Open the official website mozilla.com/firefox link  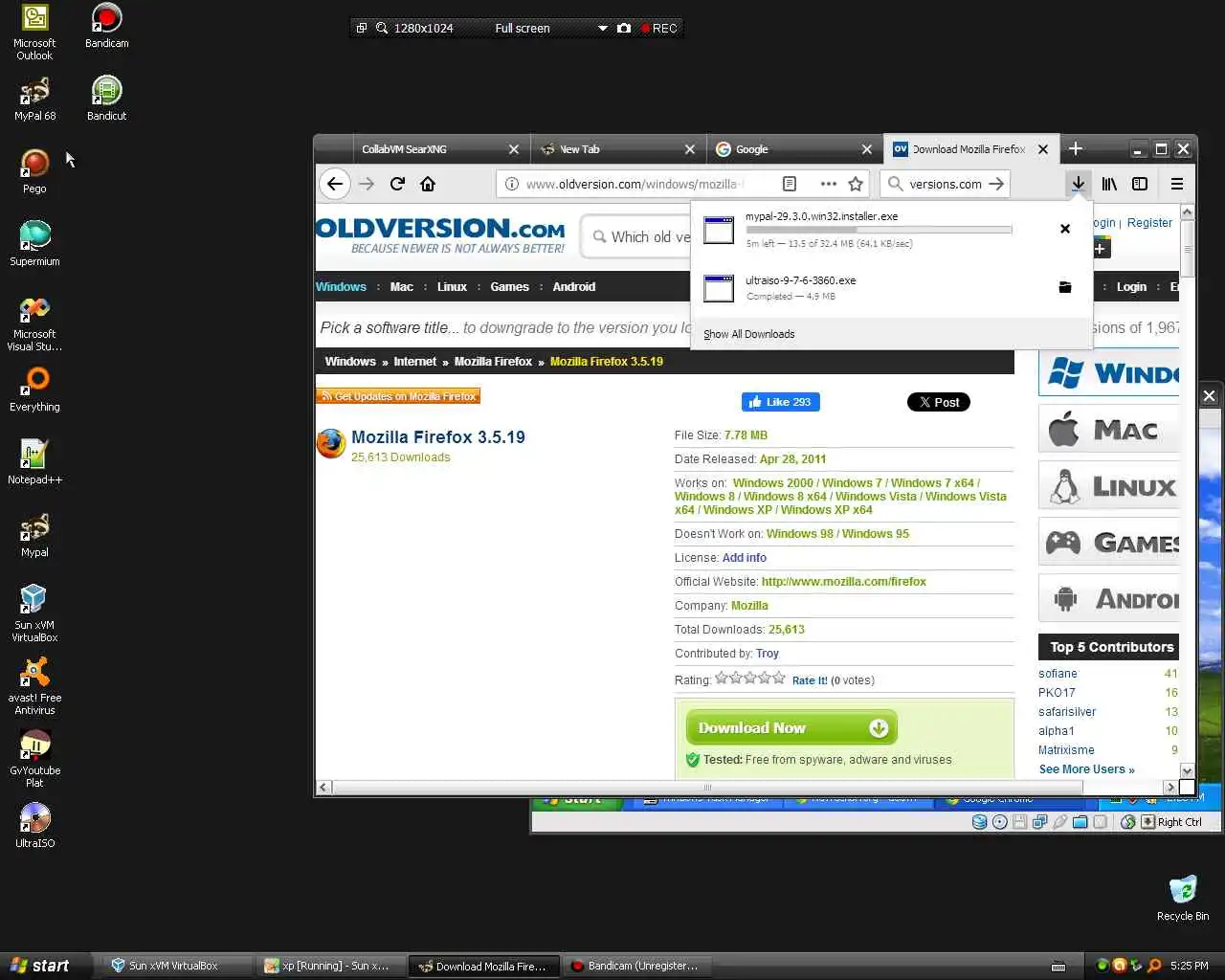point(843,582)
